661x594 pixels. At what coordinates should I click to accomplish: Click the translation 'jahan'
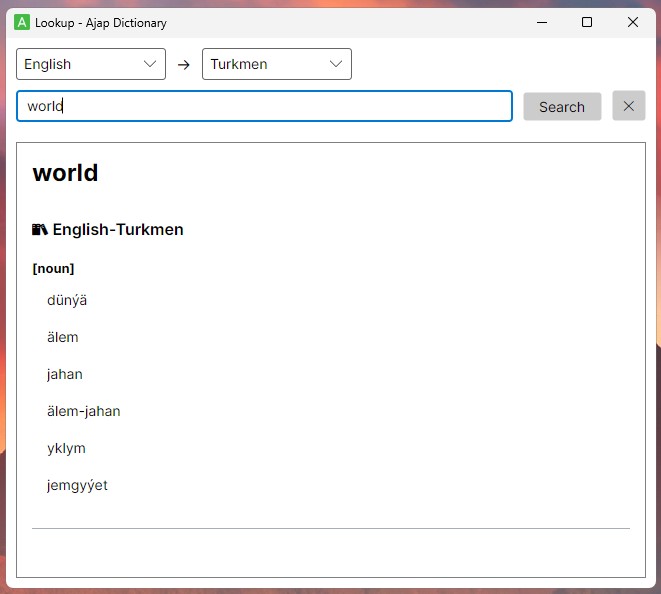64,374
